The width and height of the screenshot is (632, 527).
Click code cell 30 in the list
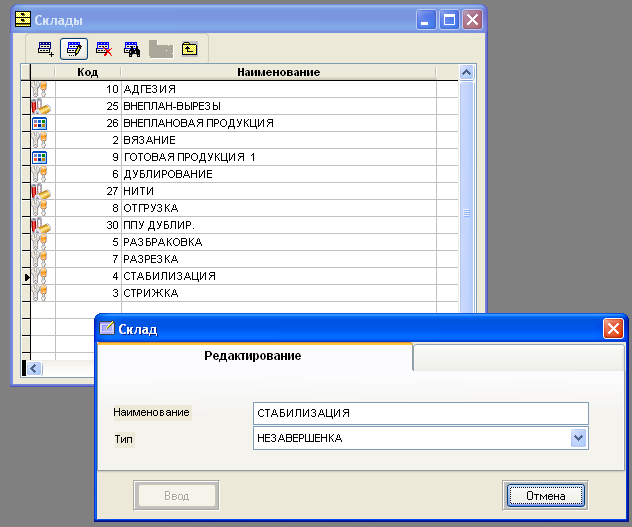point(88,225)
